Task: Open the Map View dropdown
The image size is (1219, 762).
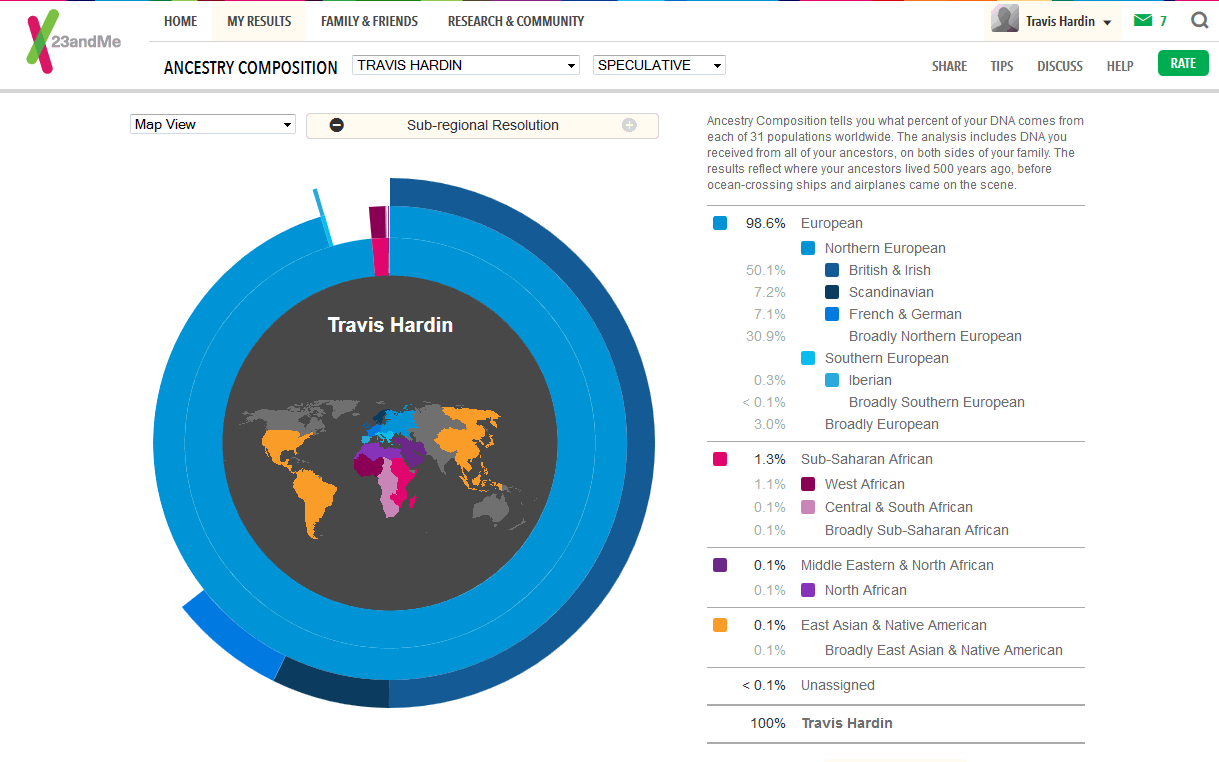Action: pyautogui.click(x=213, y=124)
